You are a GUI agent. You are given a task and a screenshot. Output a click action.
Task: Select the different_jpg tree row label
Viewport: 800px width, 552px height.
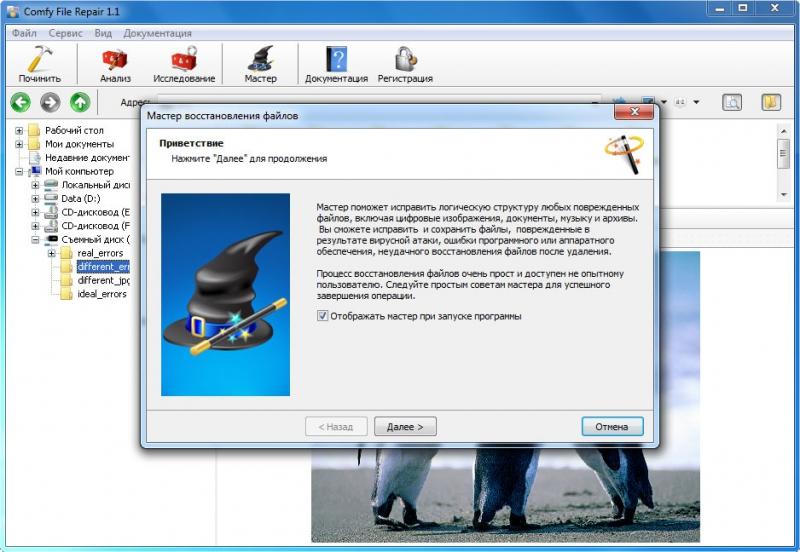103,281
